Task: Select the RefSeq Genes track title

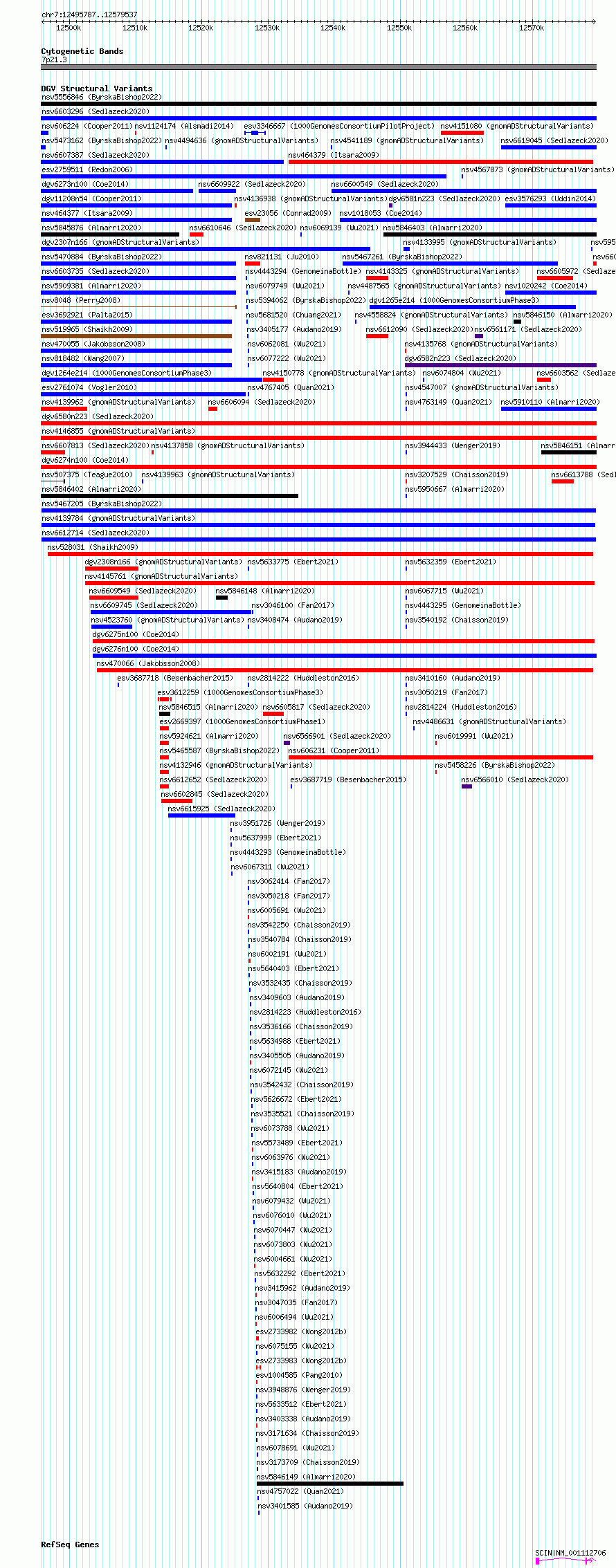Action: 70,1544
